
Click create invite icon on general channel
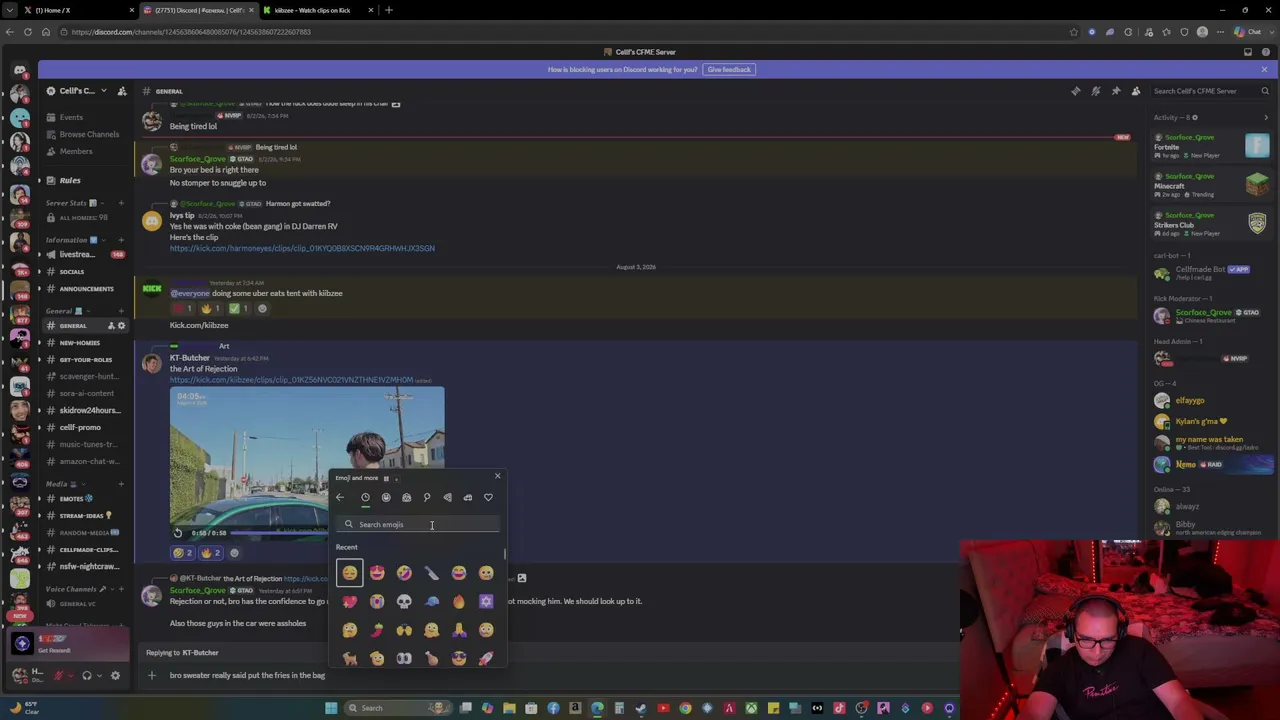tap(111, 326)
